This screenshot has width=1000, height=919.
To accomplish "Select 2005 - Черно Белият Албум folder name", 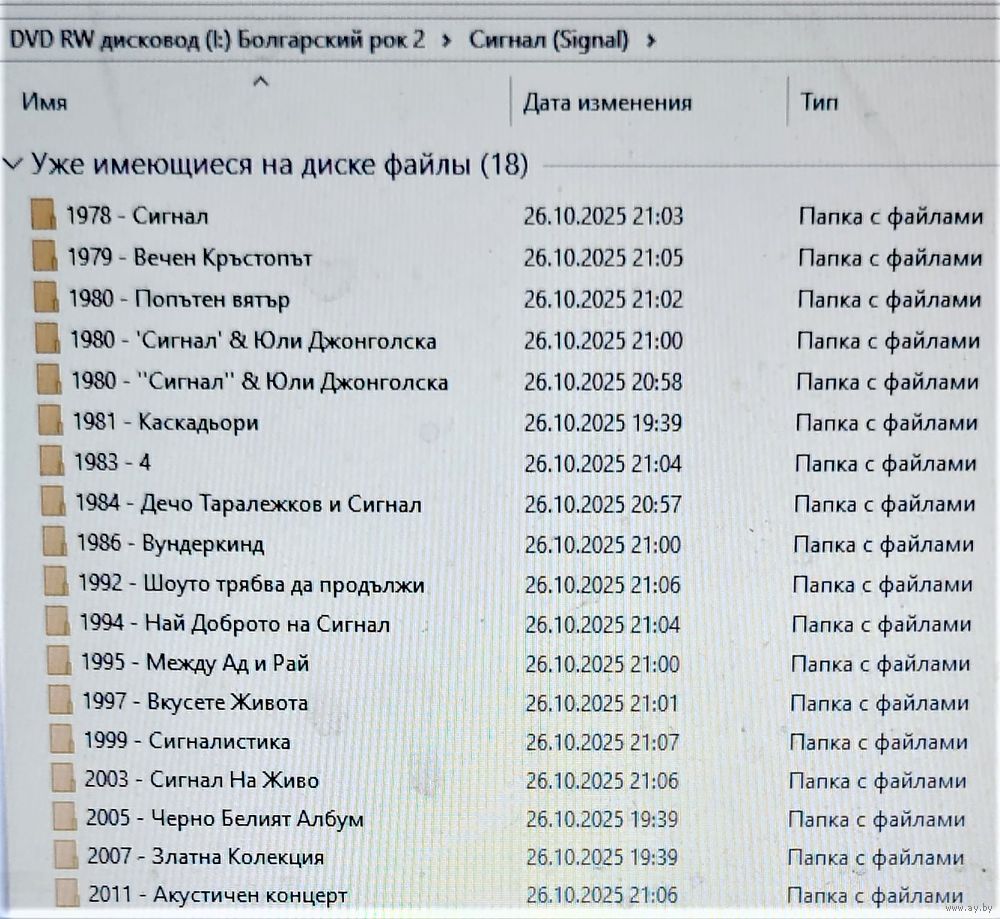I will pyautogui.click(x=224, y=818).
